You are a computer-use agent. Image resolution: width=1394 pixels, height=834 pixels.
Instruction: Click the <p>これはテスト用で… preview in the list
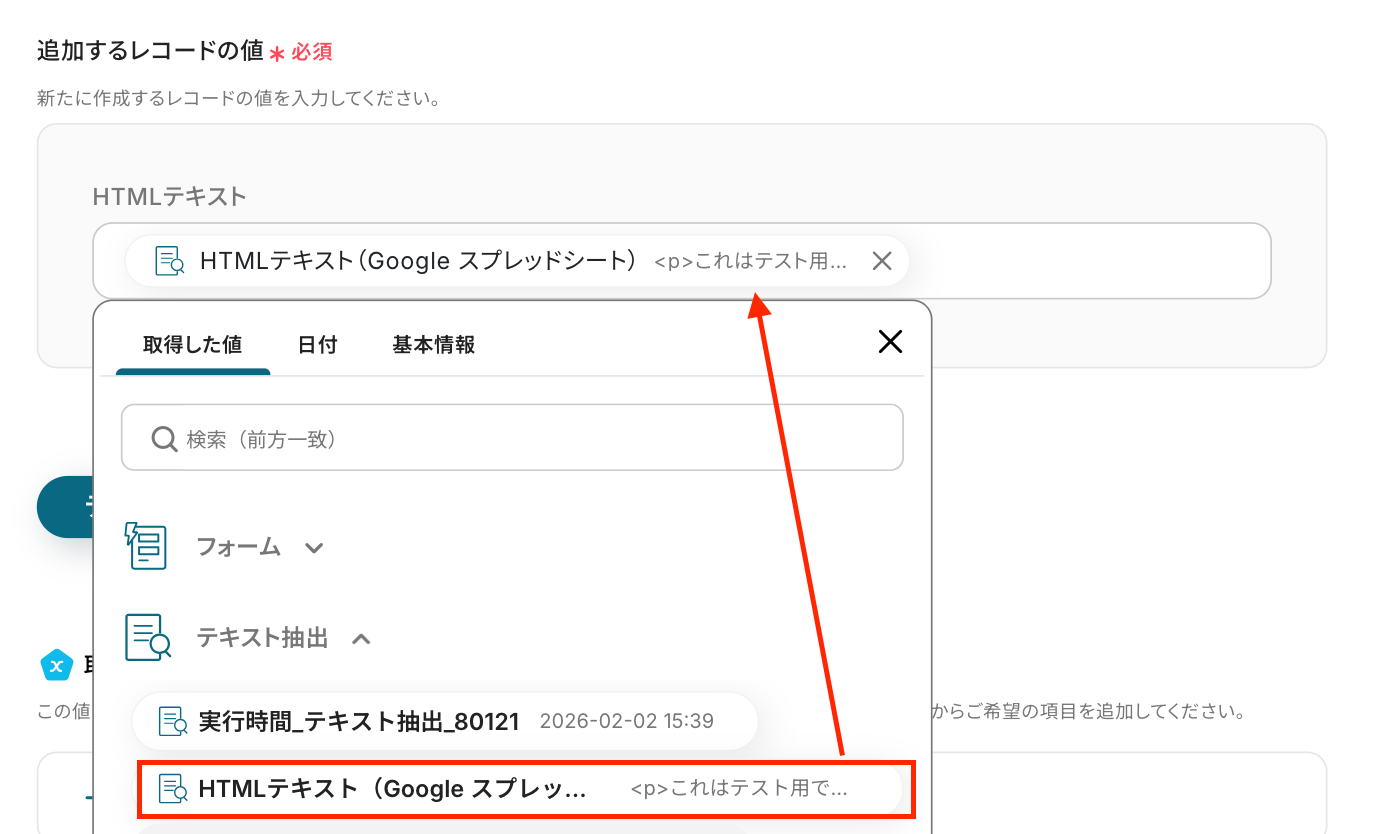[x=739, y=789]
